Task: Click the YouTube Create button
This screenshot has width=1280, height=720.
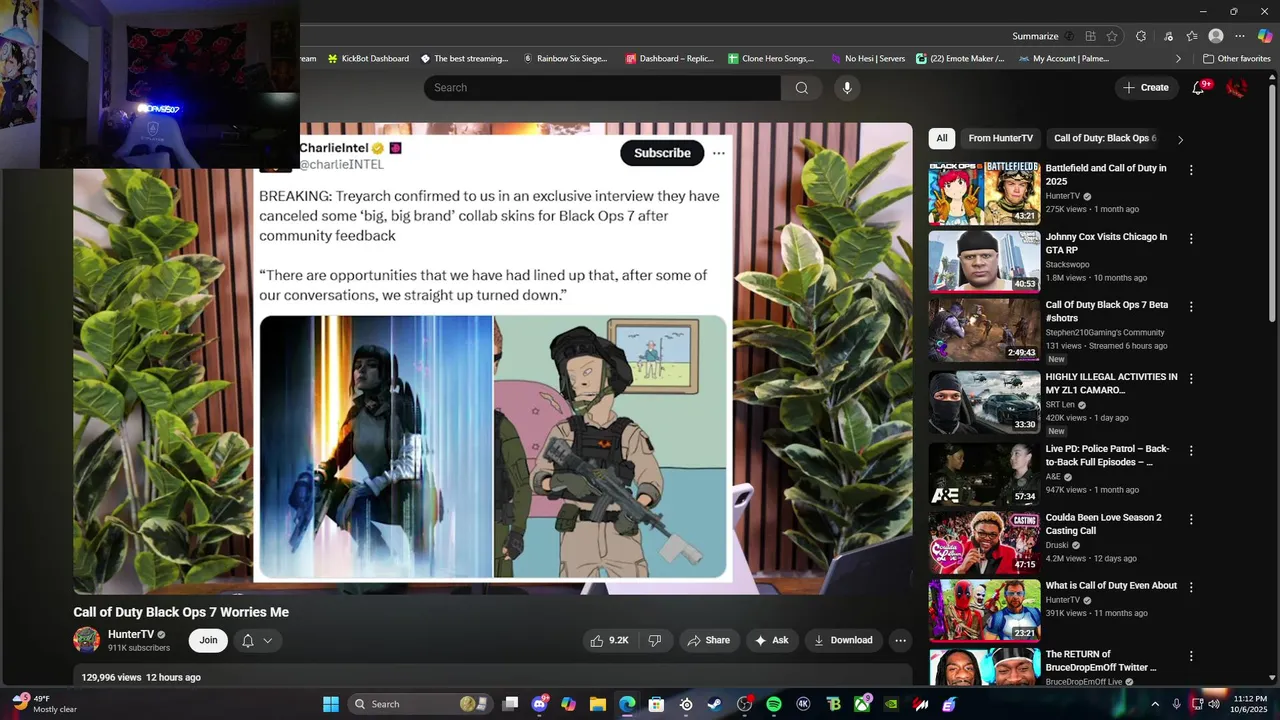Action: (x=1145, y=88)
